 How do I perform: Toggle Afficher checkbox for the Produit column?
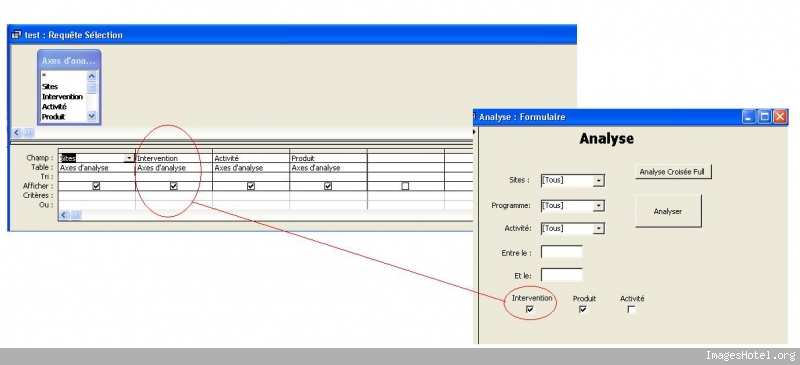[328, 186]
